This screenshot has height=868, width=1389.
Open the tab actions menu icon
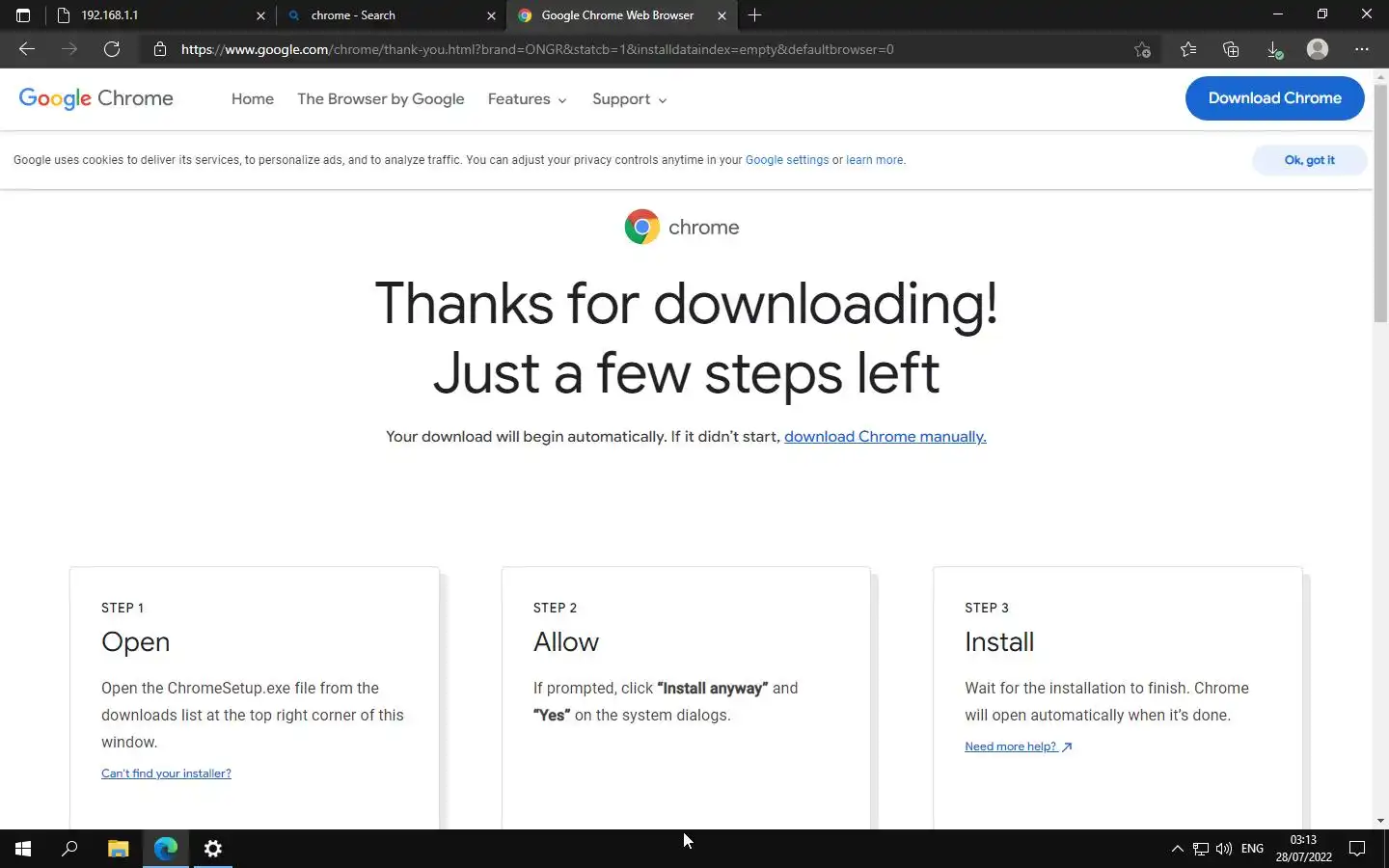tap(23, 15)
